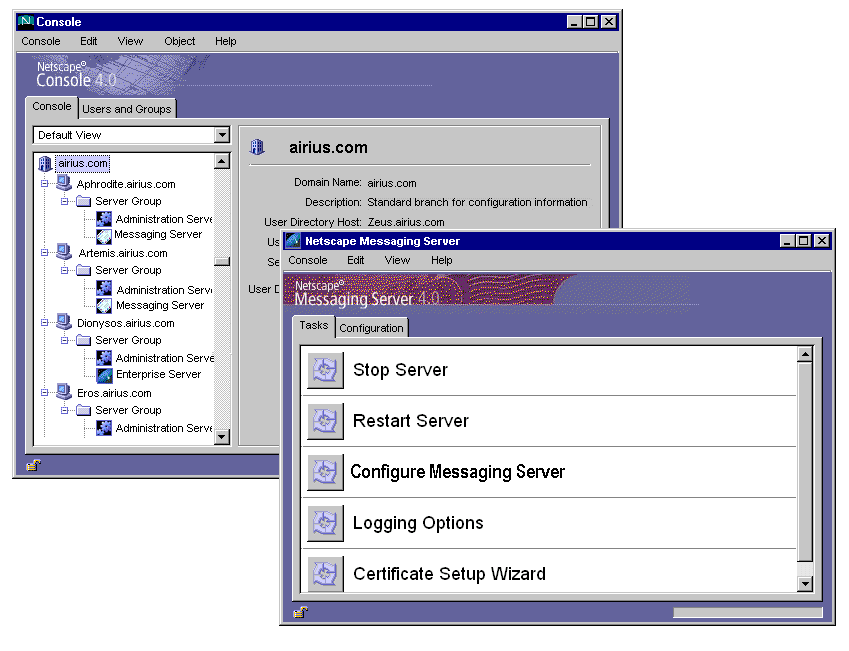Click the task list scrollbar down arrow
Image resolution: width=849 pixels, height=651 pixels.
tap(805, 584)
